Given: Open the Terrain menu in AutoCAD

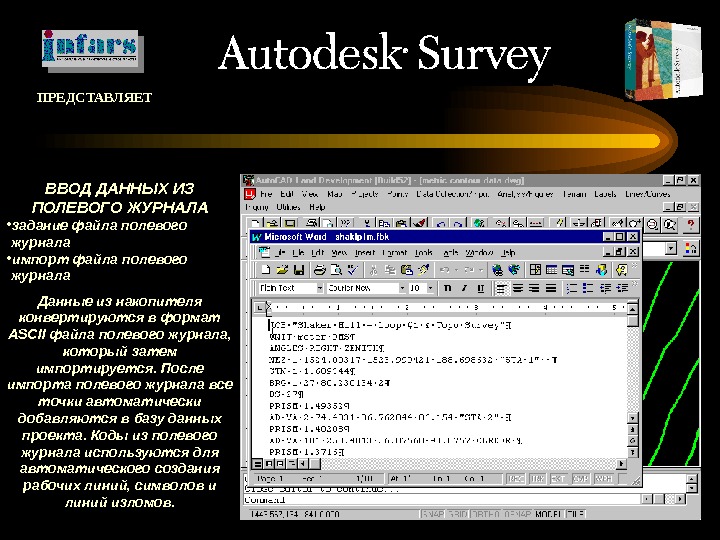Looking at the screenshot, I should 574,194.
